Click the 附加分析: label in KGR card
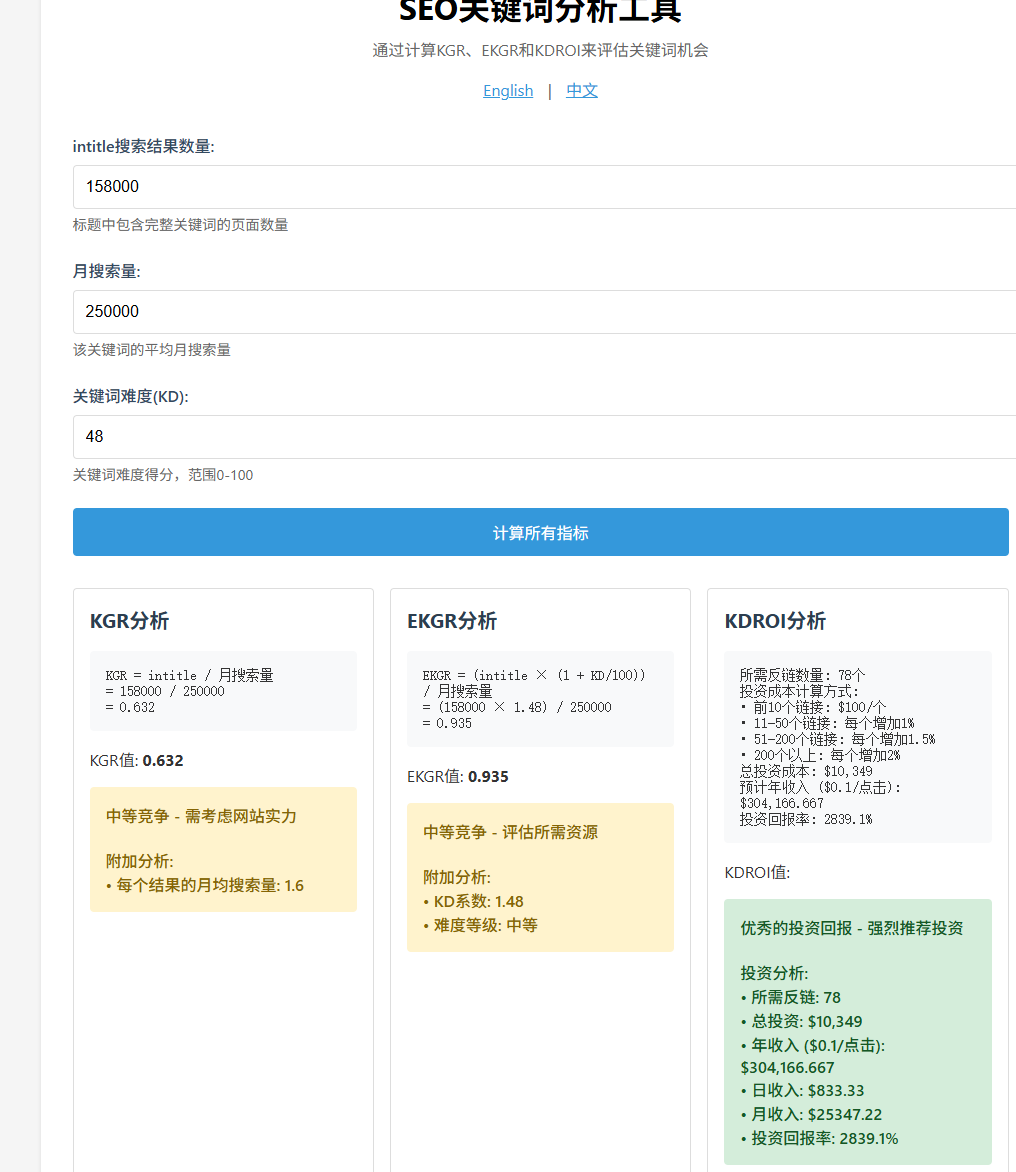 click(x=140, y=862)
